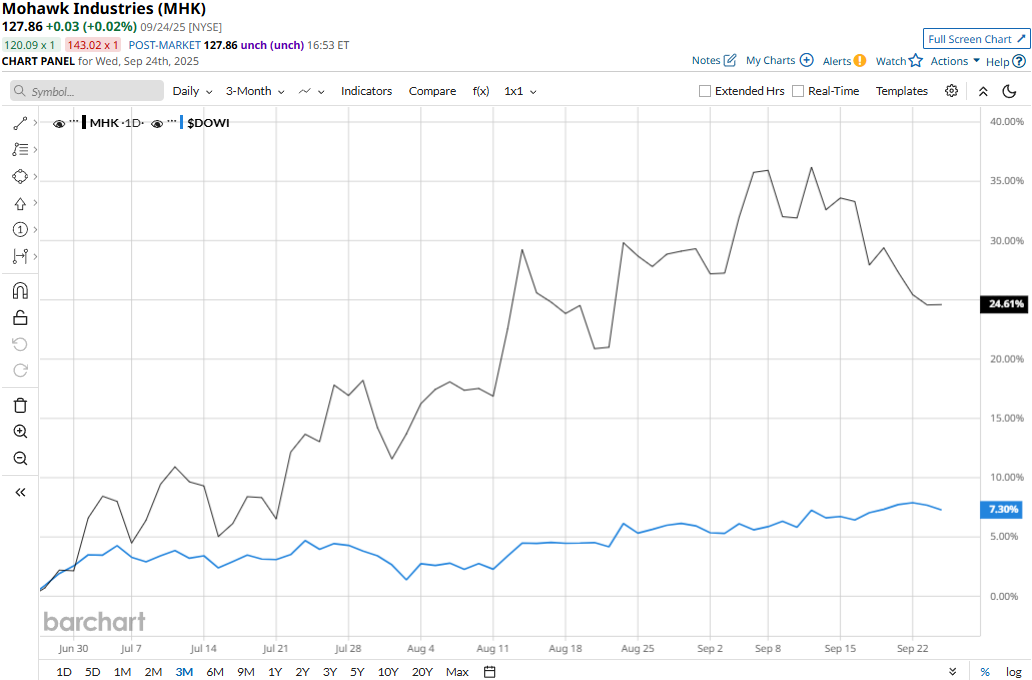The height and width of the screenshot is (680, 1032).
Task: Select the shapes drawing tool
Action: click(20, 176)
